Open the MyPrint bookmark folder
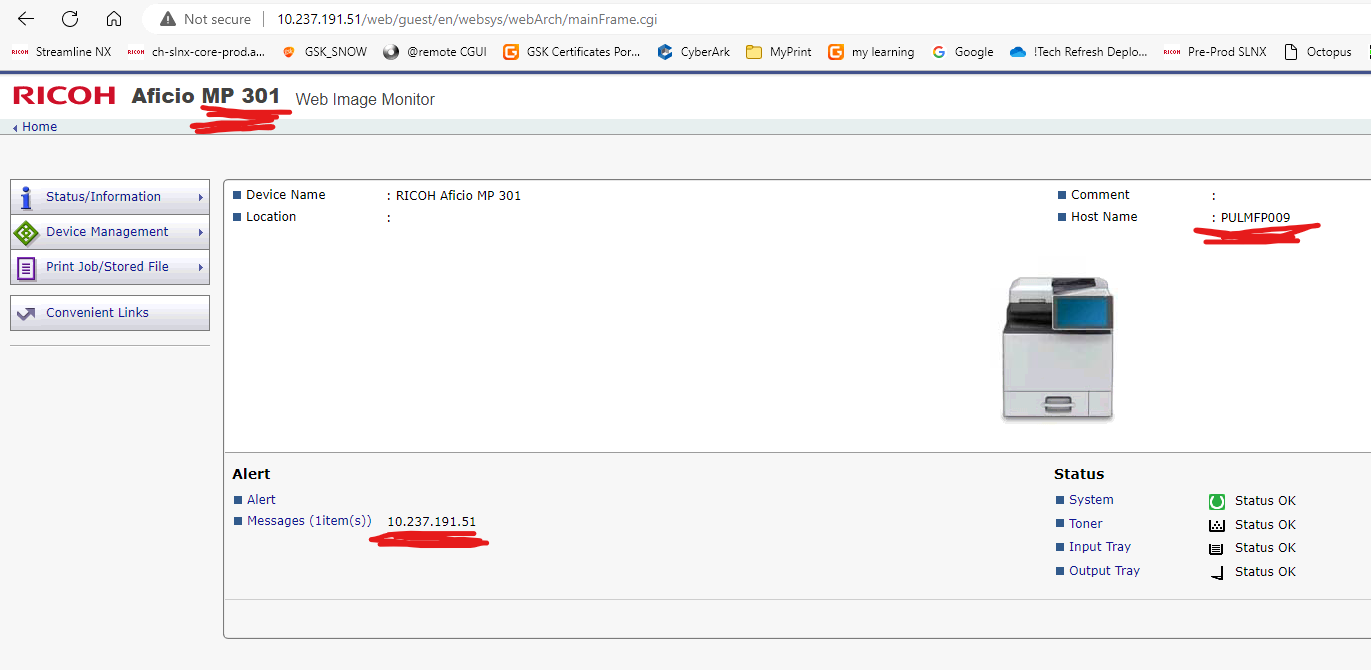 pyautogui.click(x=779, y=52)
